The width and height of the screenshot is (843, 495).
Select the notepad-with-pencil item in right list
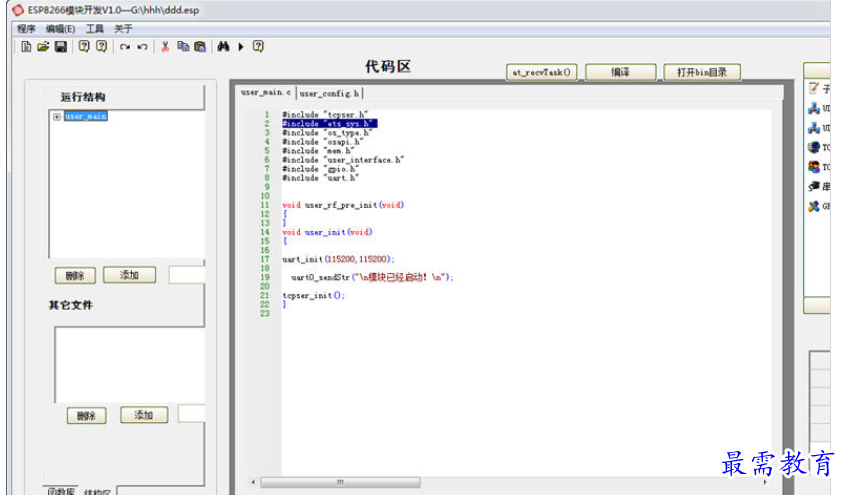click(x=818, y=88)
